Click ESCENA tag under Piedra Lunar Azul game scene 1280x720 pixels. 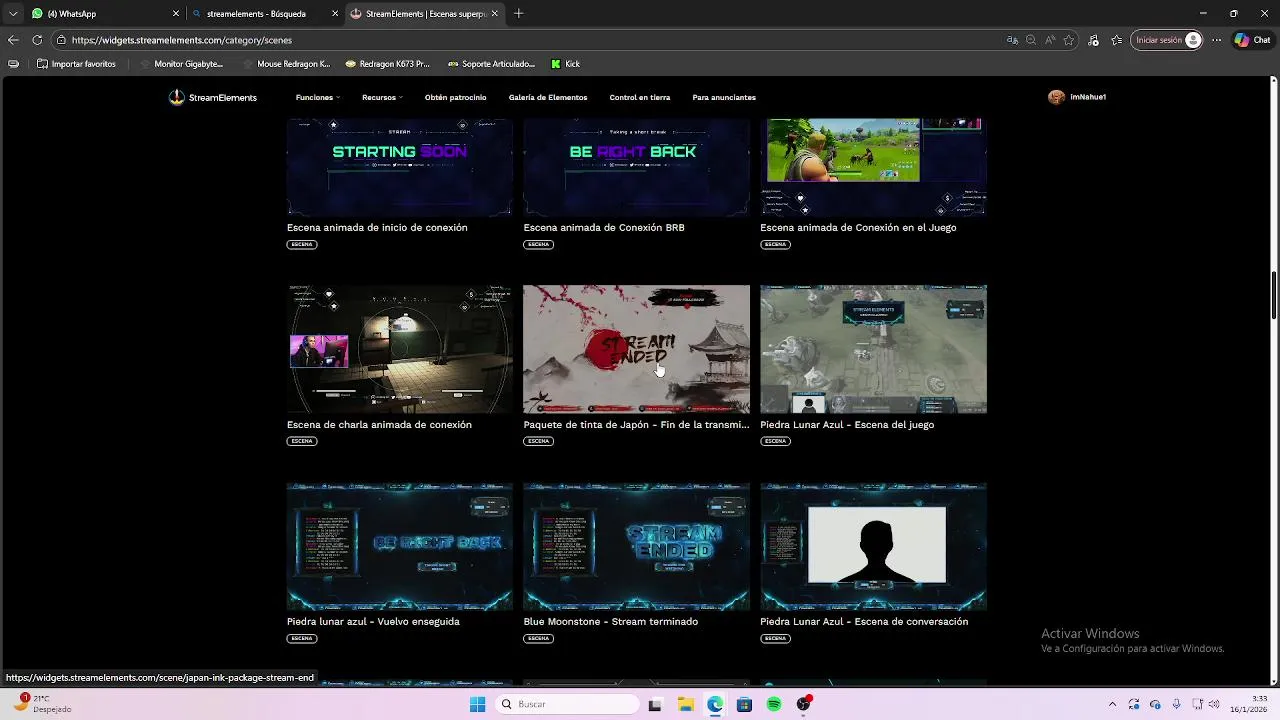click(x=775, y=441)
